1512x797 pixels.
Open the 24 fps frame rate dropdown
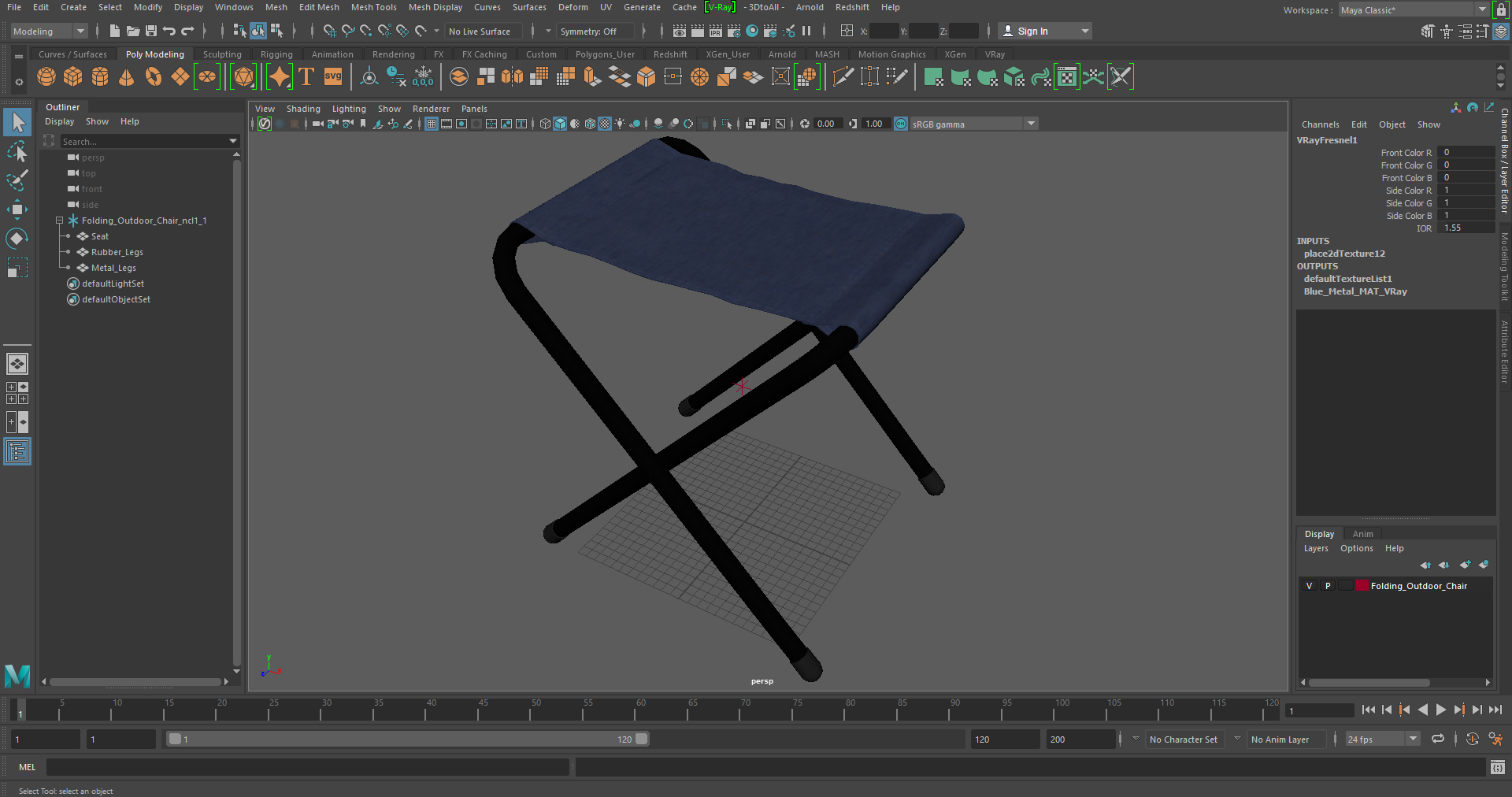pos(1382,740)
